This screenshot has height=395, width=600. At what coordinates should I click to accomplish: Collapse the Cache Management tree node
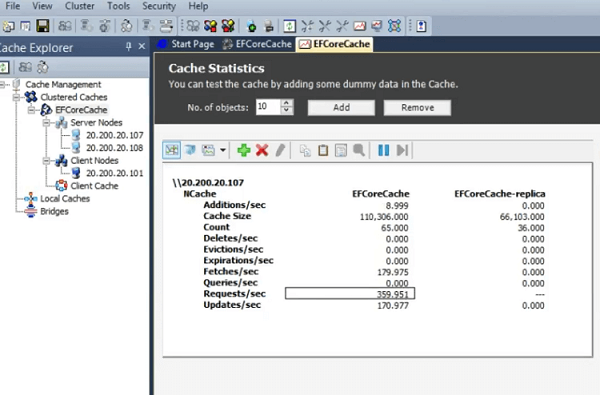coord(3,84)
